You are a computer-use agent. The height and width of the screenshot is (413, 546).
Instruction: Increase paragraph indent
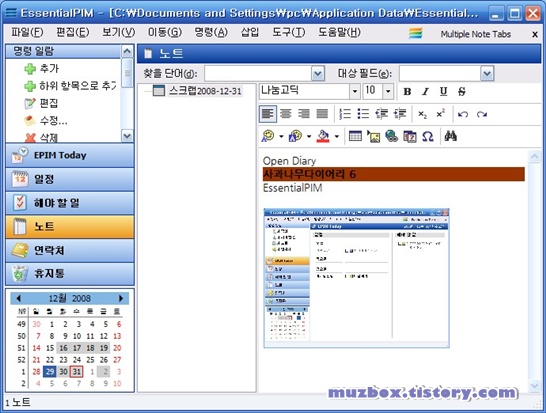(x=400, y=114)
